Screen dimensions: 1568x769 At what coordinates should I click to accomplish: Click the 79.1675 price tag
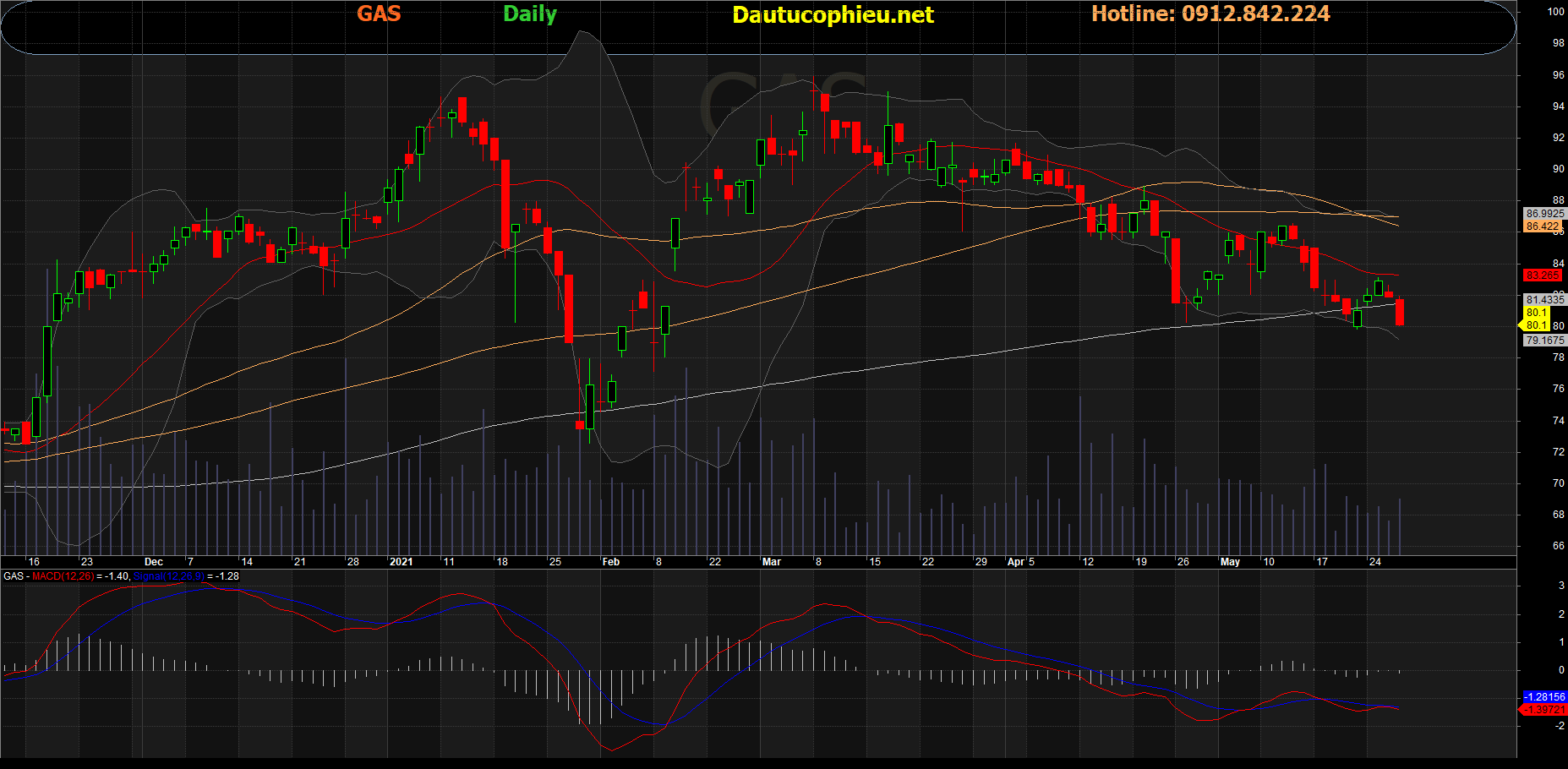(x=1545, y=341)
